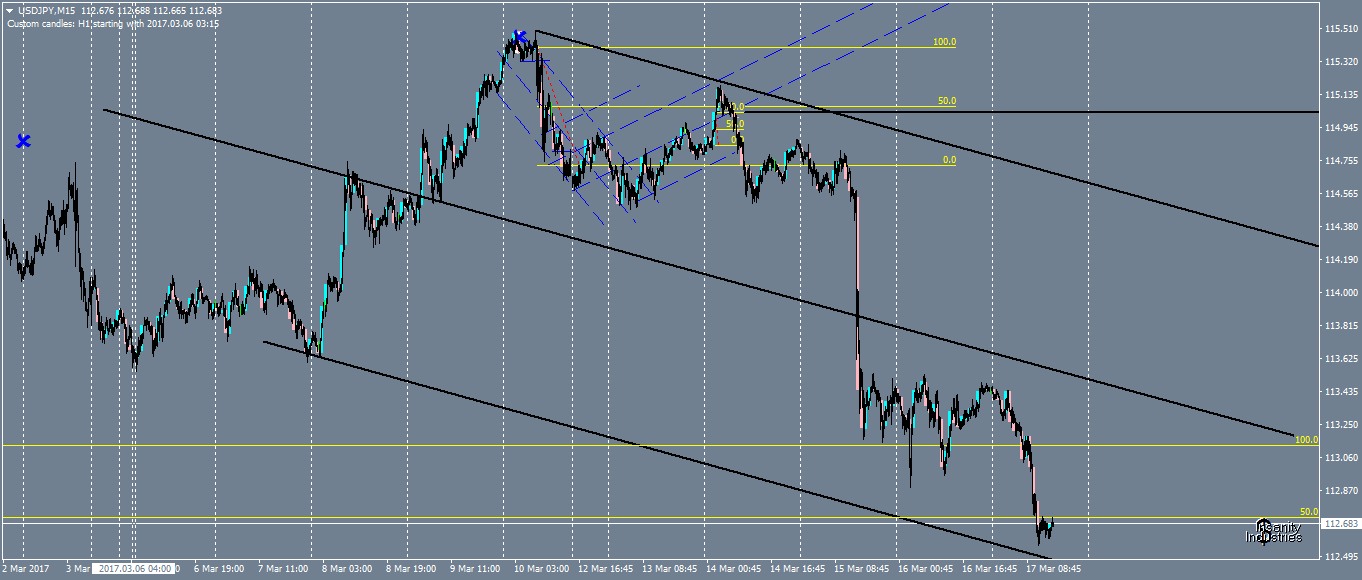Click the 2017.03.06 04:00 date field

132,568
